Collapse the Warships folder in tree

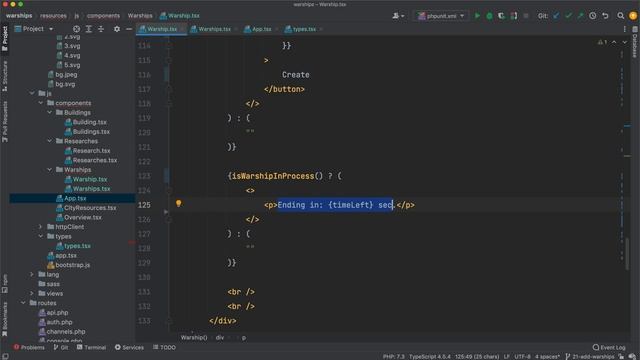tap(50, 169)
